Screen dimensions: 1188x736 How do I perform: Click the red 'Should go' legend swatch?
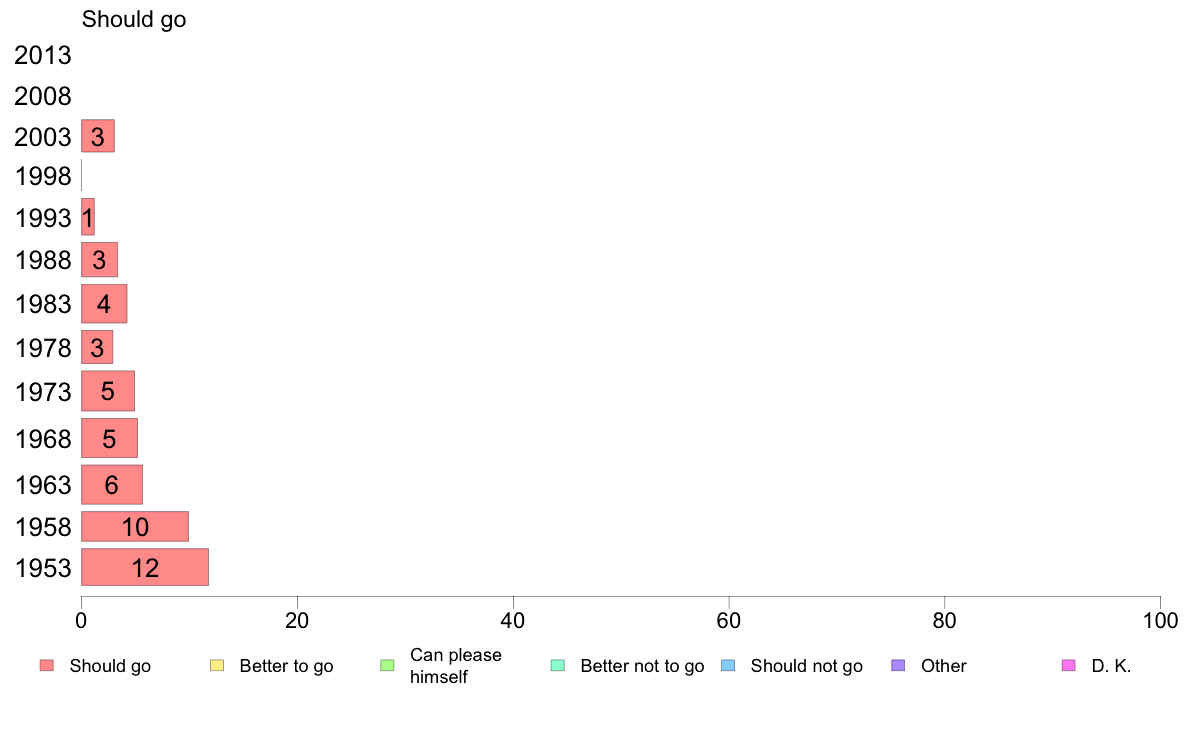[47, 666]
